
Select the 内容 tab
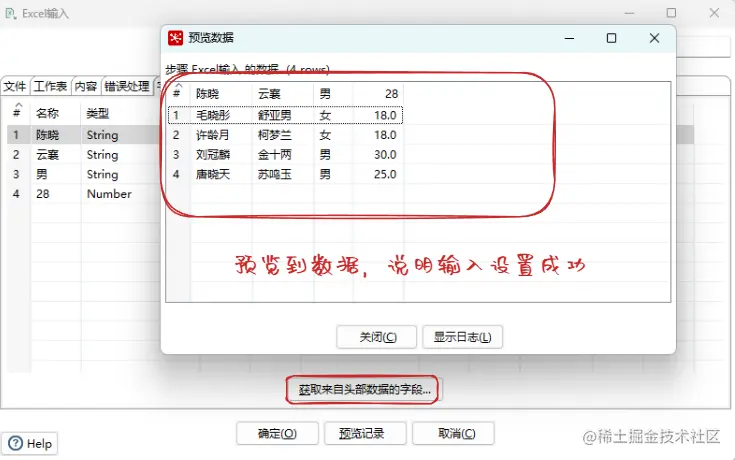86,86
